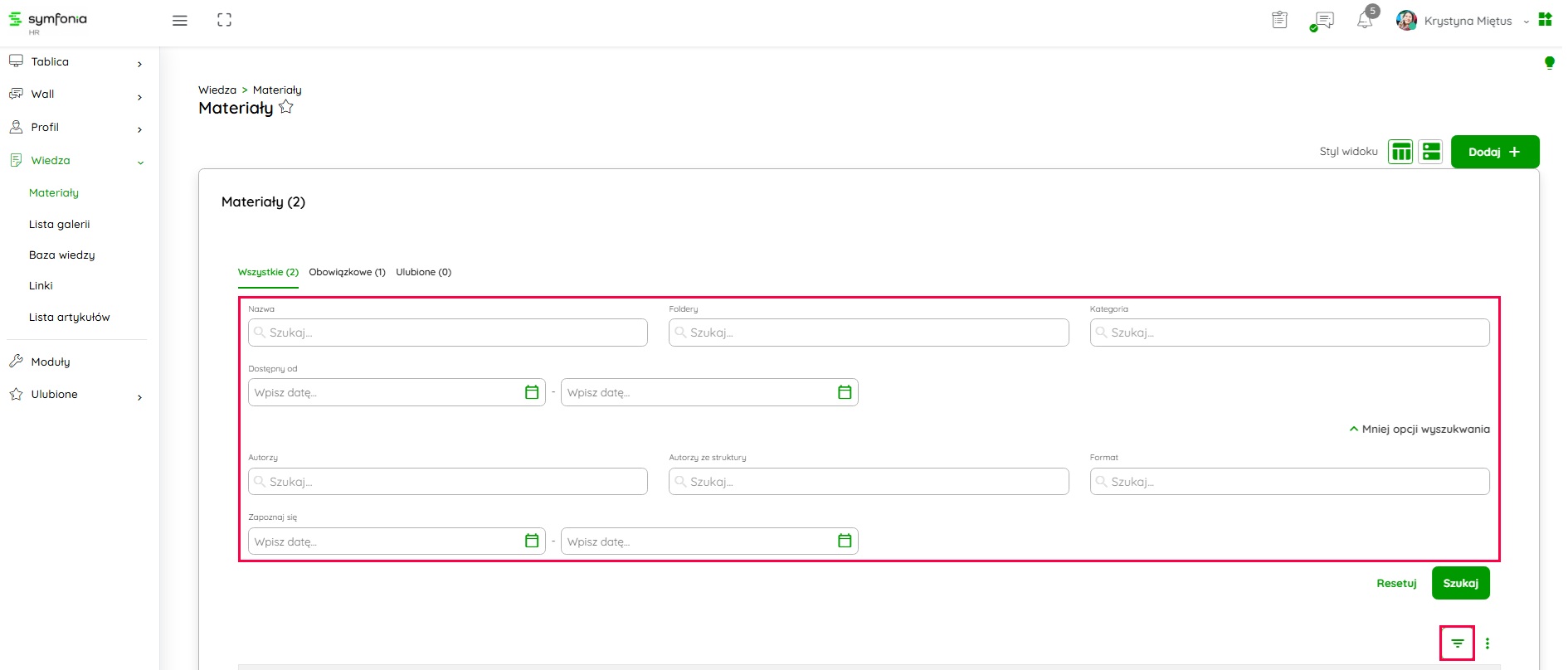Switch to table view style

pyautogui.click(x=1400, y=152)
